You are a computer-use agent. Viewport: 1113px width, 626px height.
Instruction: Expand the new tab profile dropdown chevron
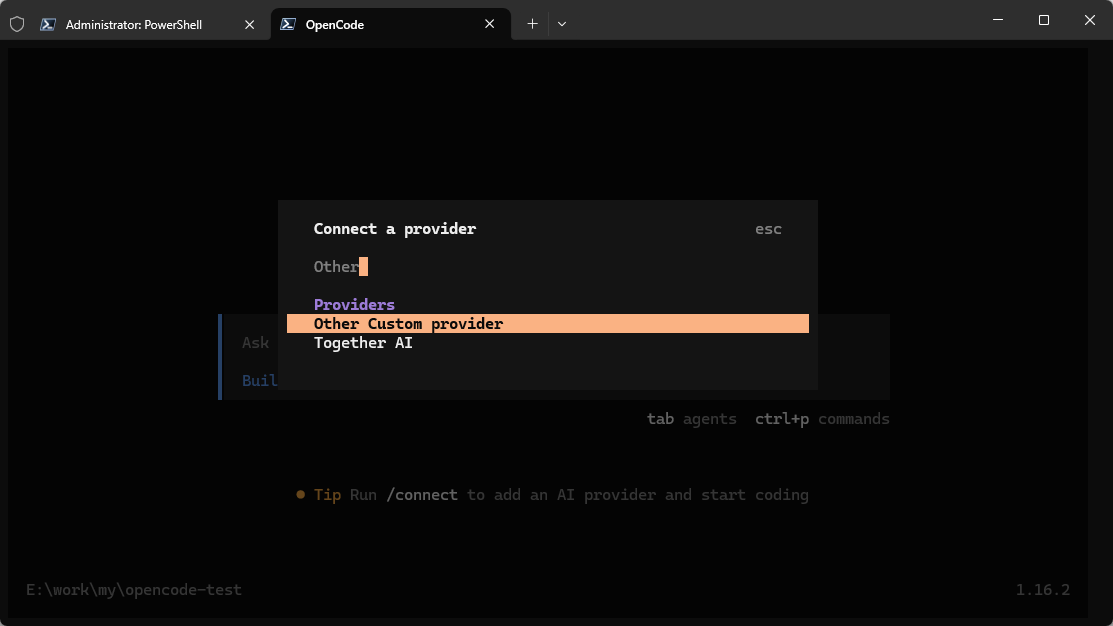(561, 24)
